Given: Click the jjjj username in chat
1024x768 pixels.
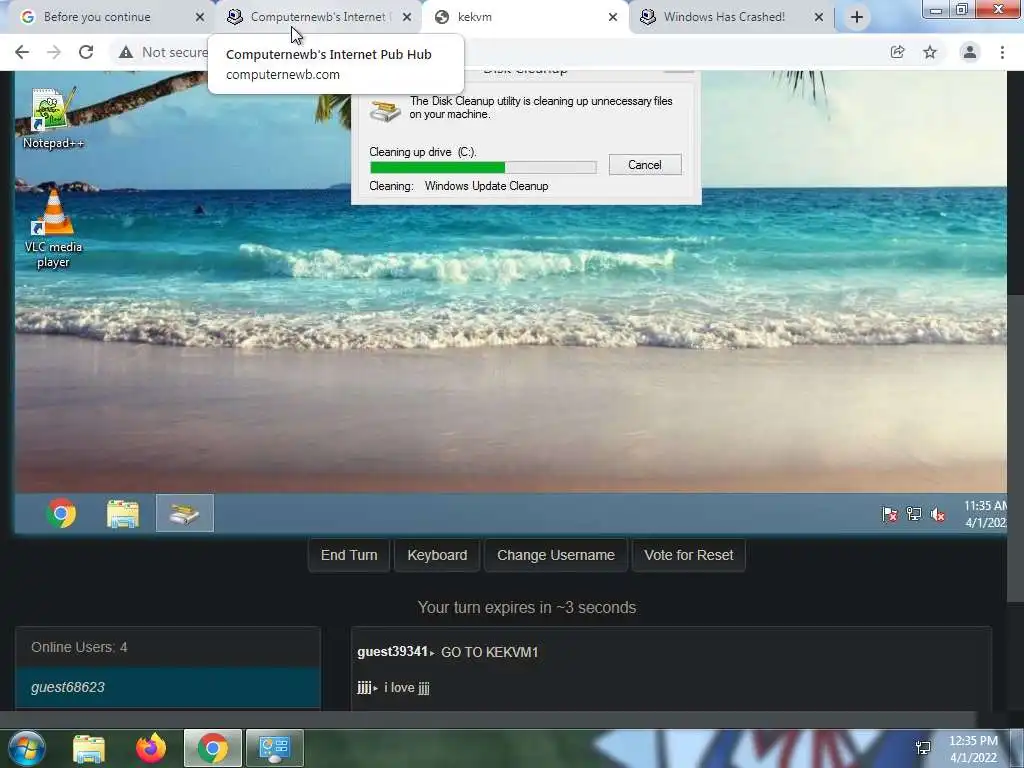Looking at the screenshot, I should point(364,688).
